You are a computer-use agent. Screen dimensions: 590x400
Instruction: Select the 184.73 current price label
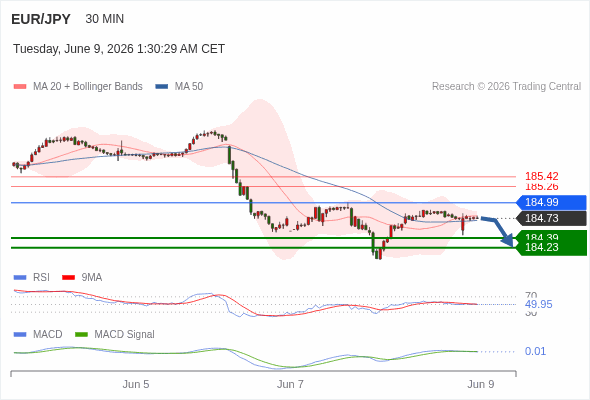coord(551,218)
